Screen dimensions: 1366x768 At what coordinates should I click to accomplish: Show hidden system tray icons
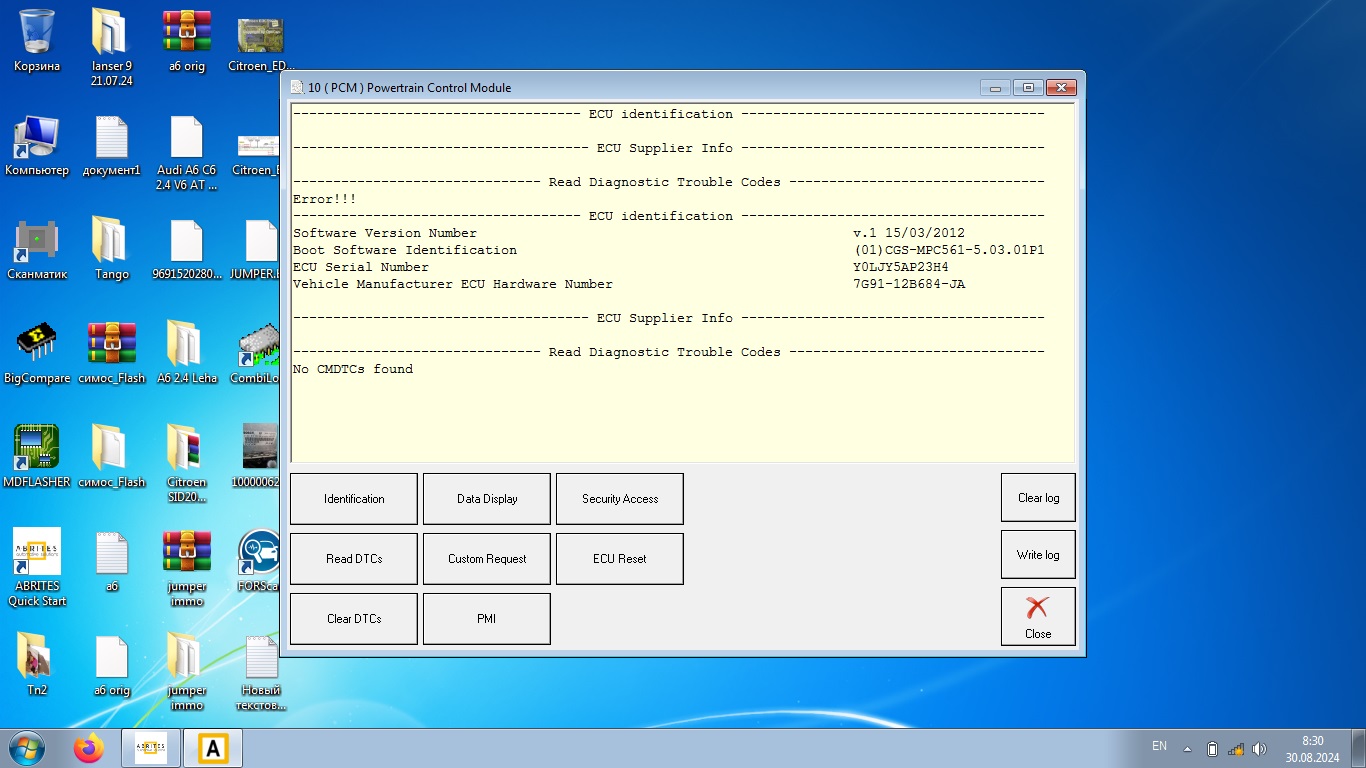pos(1187,749)
